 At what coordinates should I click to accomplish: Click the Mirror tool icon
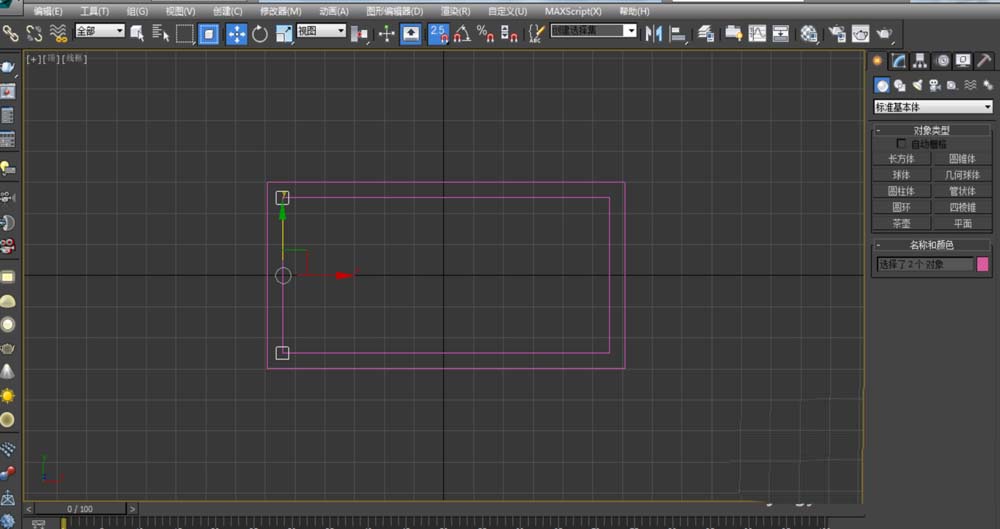pyautogui.click(x=654, y=34)
